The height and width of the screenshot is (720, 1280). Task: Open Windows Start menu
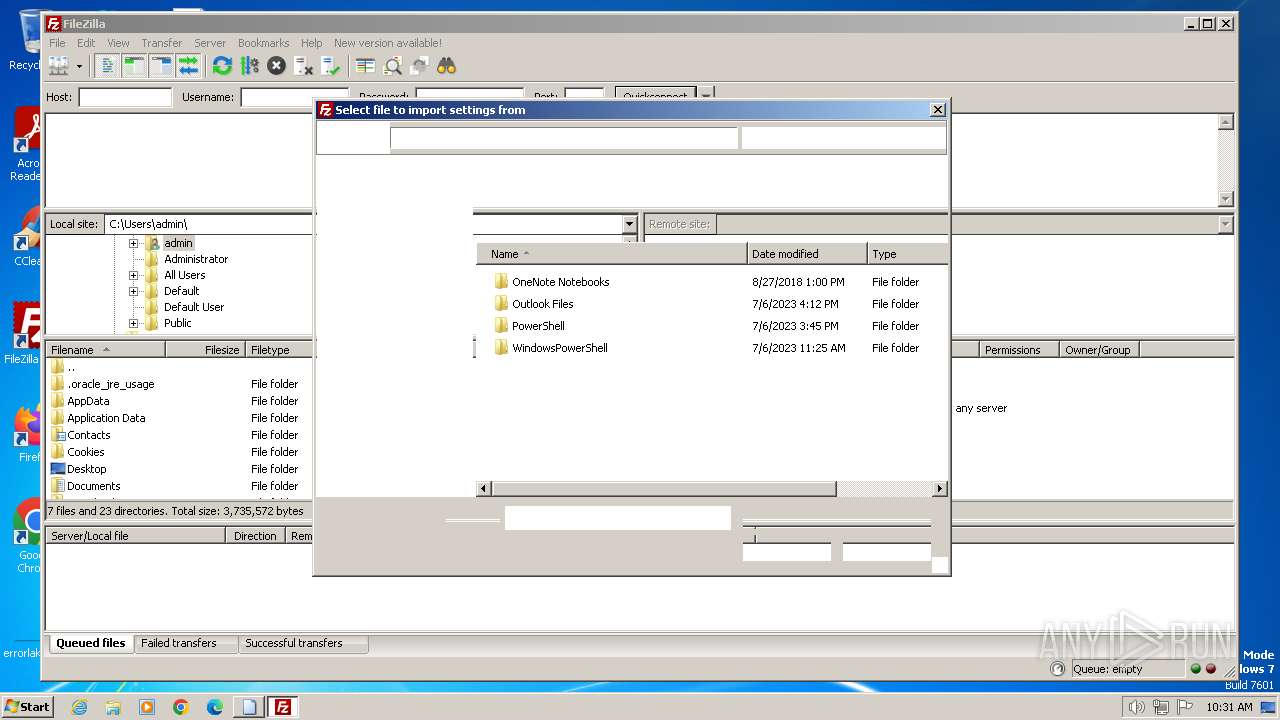click(28, 707)
